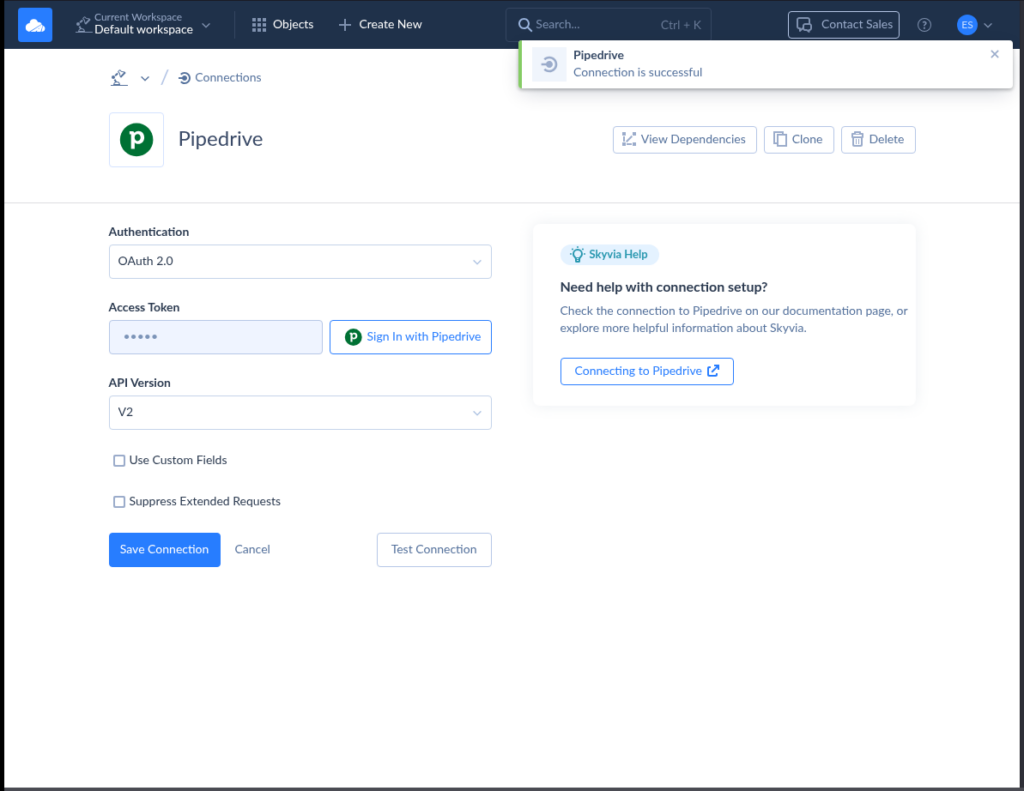Image resolution: width=1024 pixels, height=791 pixels.
Task: Expand the user account chevron
Action: [x=988, y=25]
